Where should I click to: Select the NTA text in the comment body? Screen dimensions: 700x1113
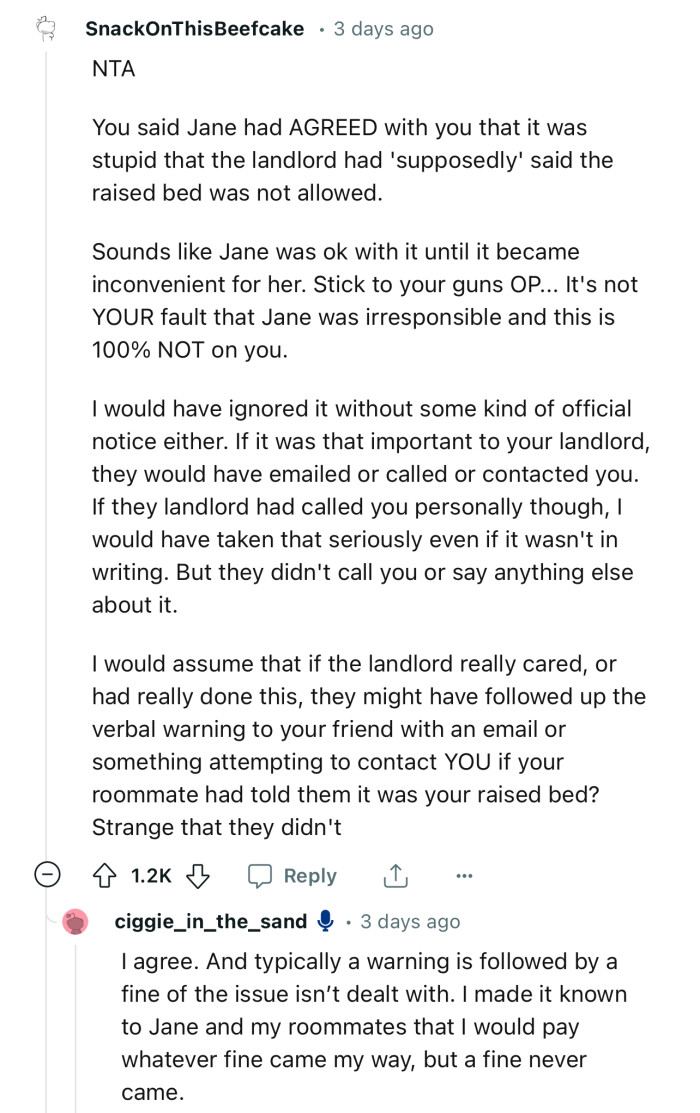click(107, 69)
